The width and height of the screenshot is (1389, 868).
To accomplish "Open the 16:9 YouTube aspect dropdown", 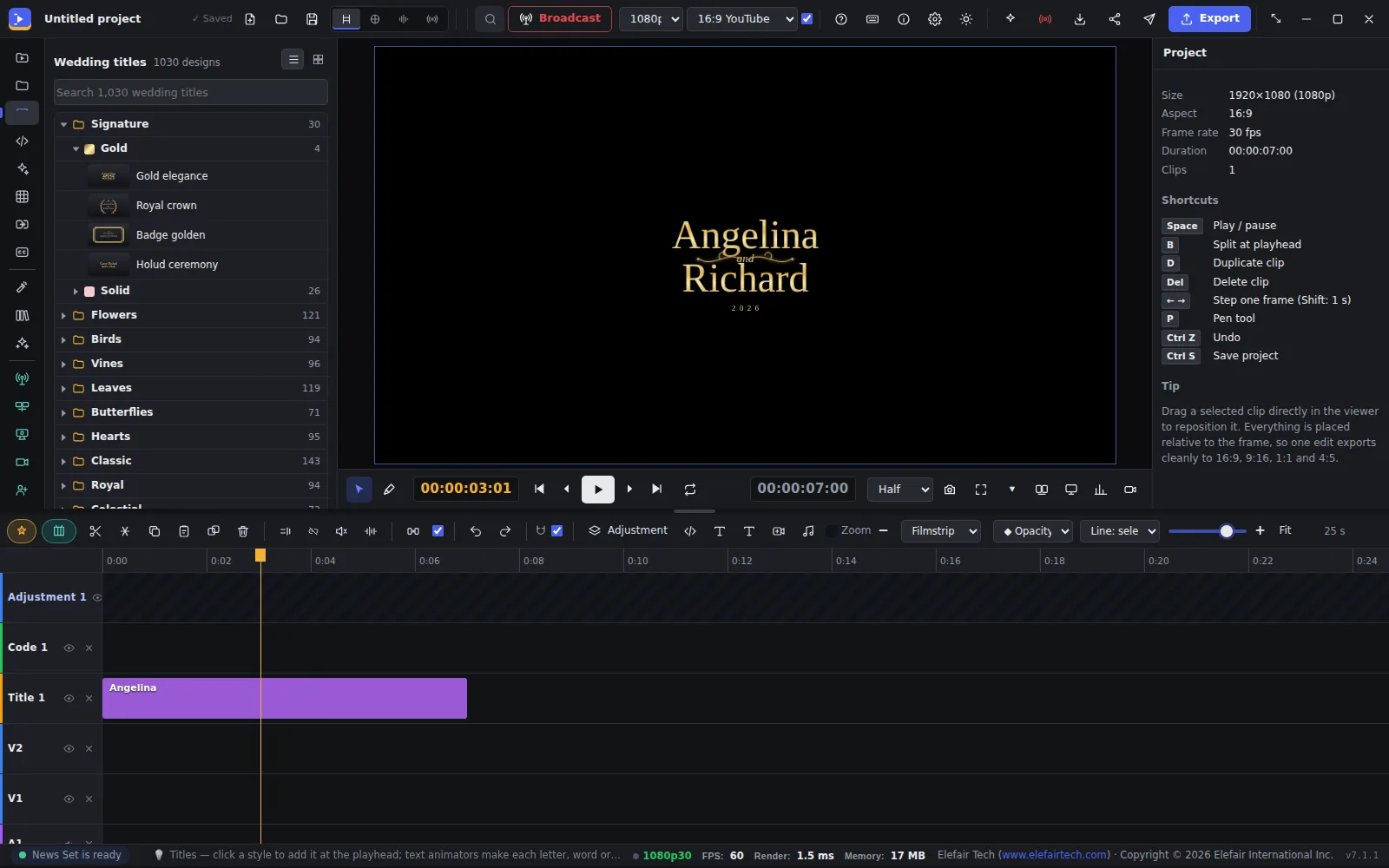I will [742, 19].
